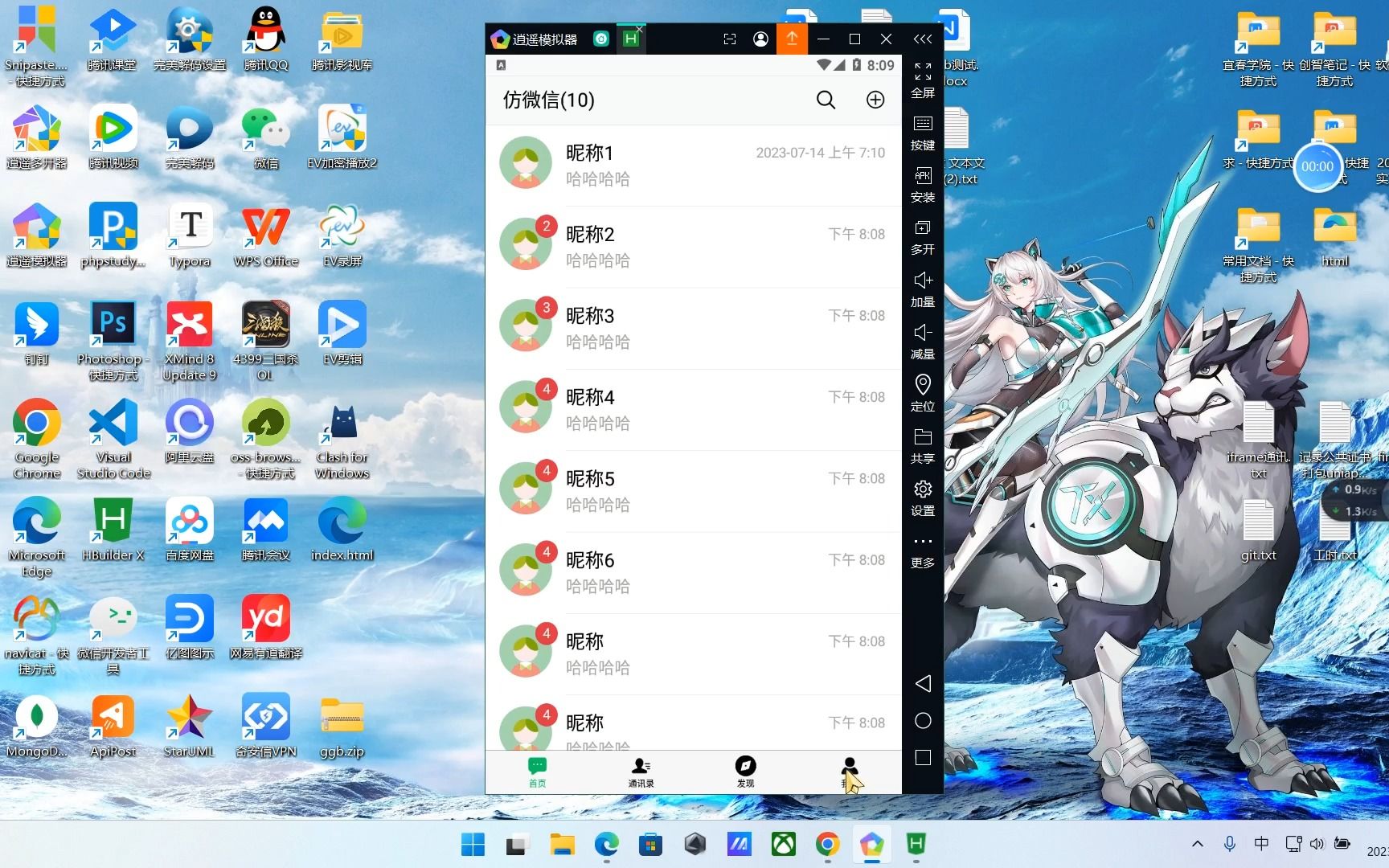Click avatar of 昵称1 conversation
Image resolution: width=1389 pixels, height=868 pixels.
click(x=525, y=162)
